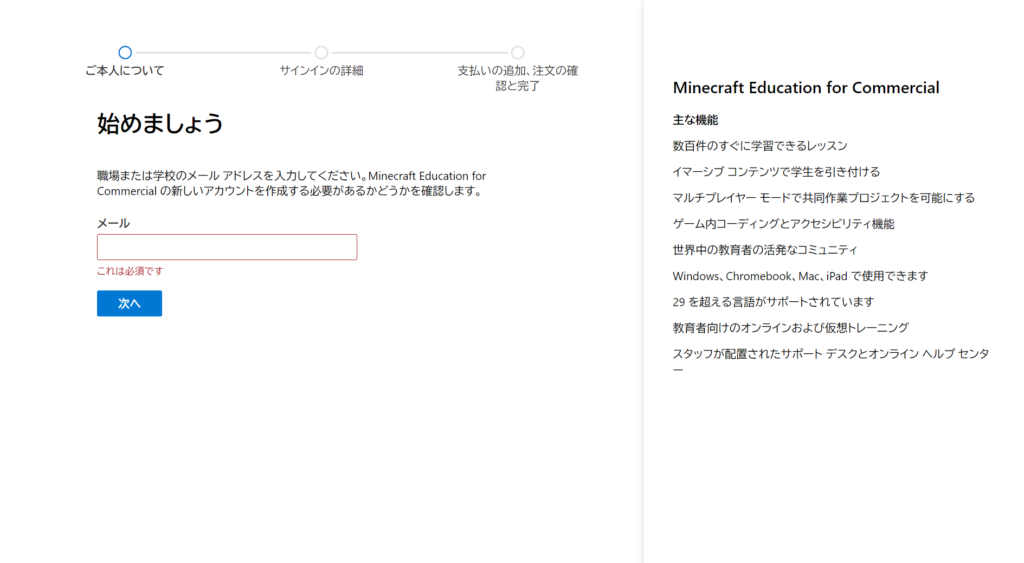
Task: Click the 教育者向けのオンラインおよび仮想トレーニング feature line
Action: (x=790, y=328)
